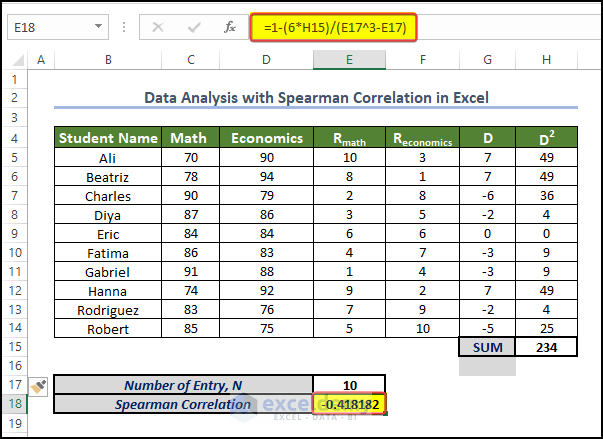603x439 pixels.
Task: Click the Student Name header cell
Action: 107,138
